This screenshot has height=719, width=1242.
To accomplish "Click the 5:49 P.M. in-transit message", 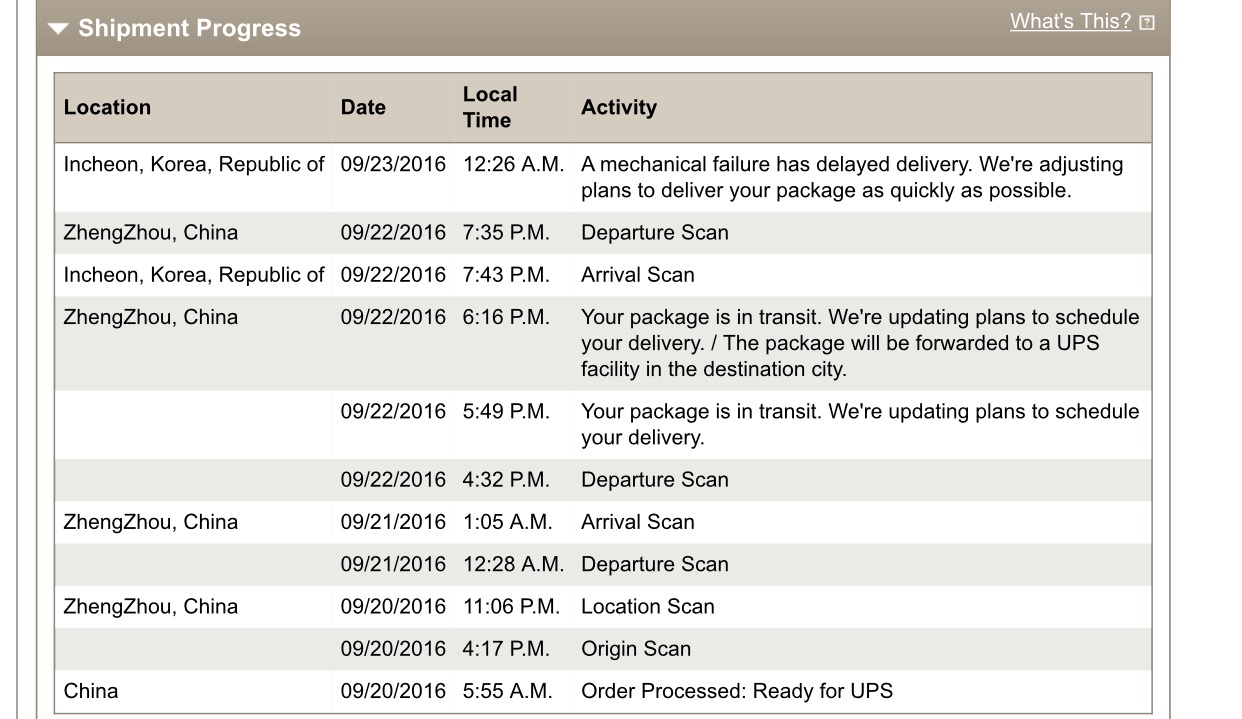I will click(860, 424).
